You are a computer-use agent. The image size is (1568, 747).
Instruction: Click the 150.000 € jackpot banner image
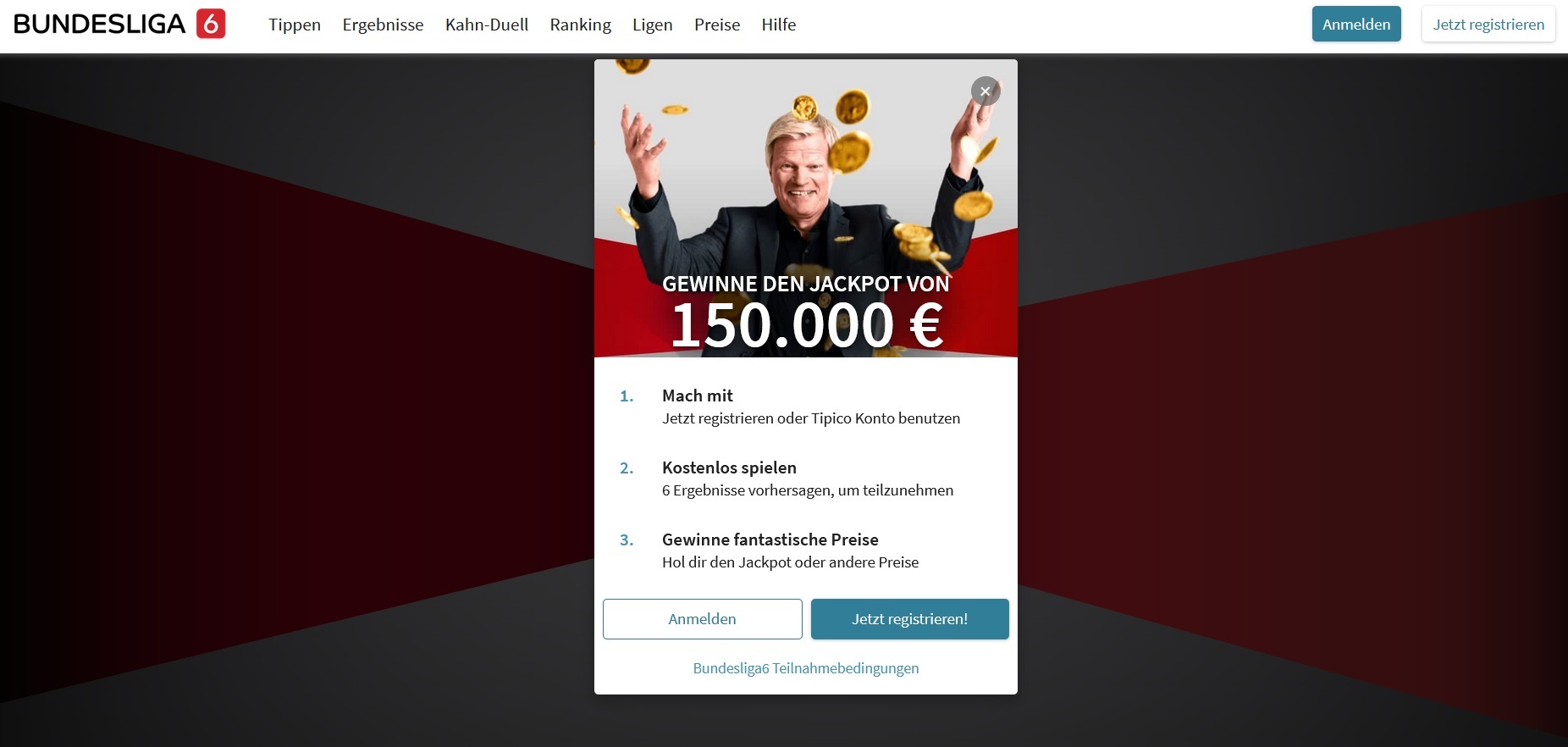(x=806, y=208)
